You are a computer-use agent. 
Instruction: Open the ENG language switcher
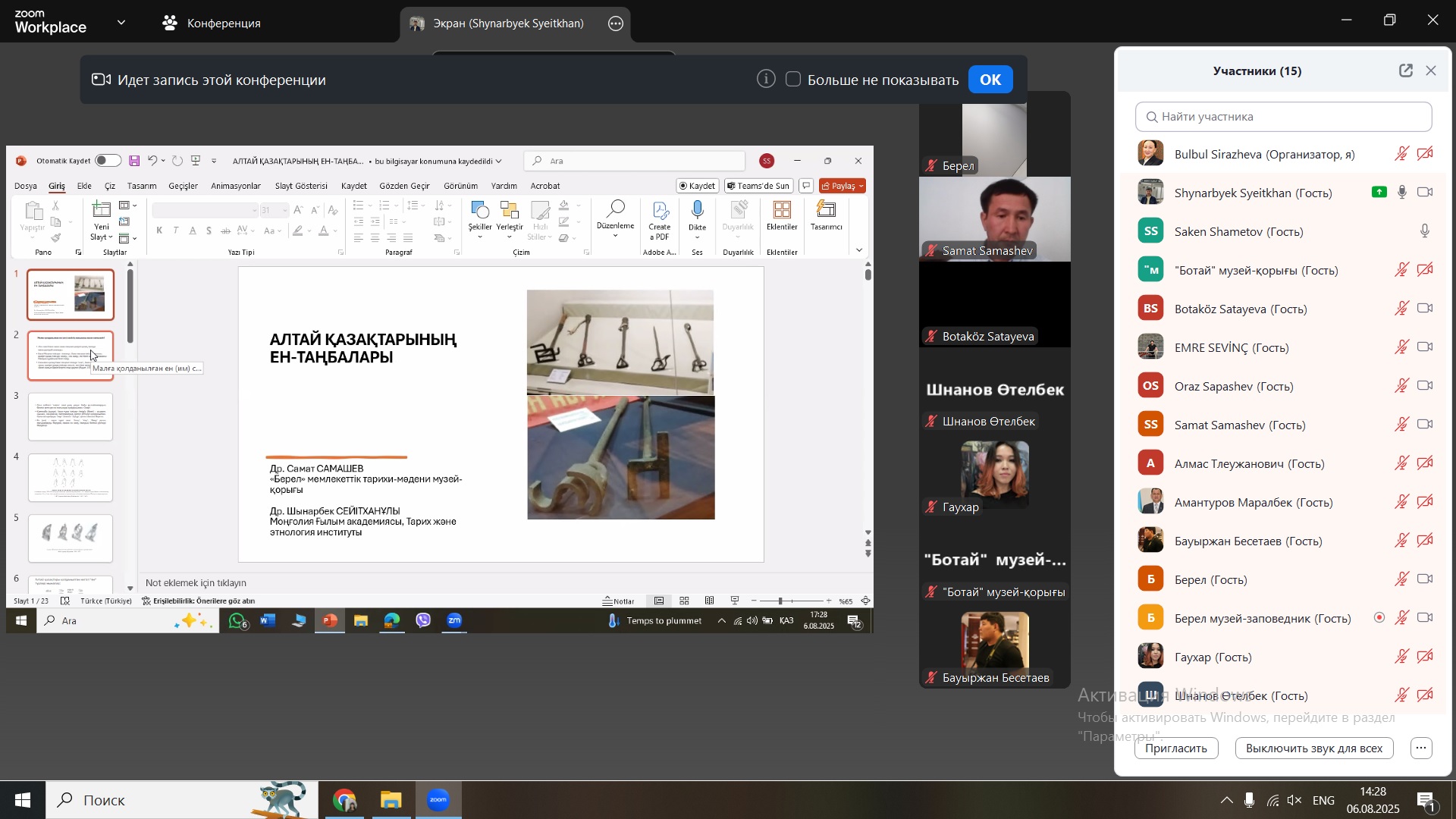1323,801
